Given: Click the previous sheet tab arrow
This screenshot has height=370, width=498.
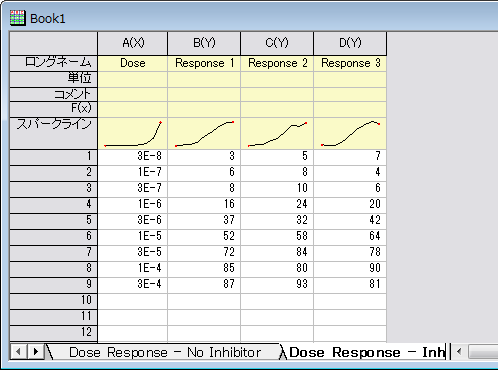Looking at the screenshot, I should coord(18,351).
